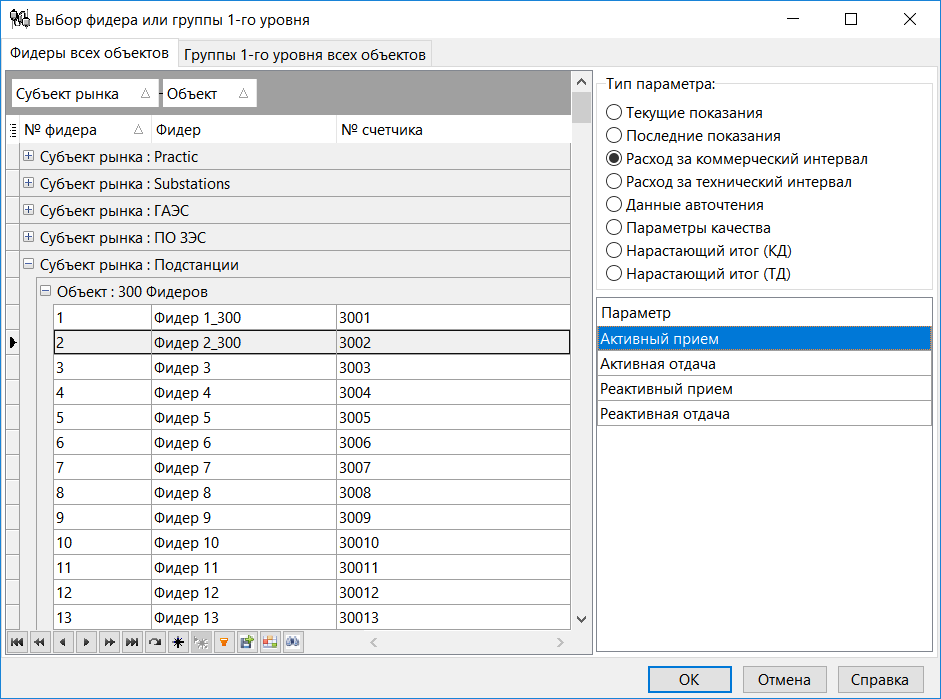Open the Фидеры всех объектов tab
941x699 pixels.
point(88,53)
